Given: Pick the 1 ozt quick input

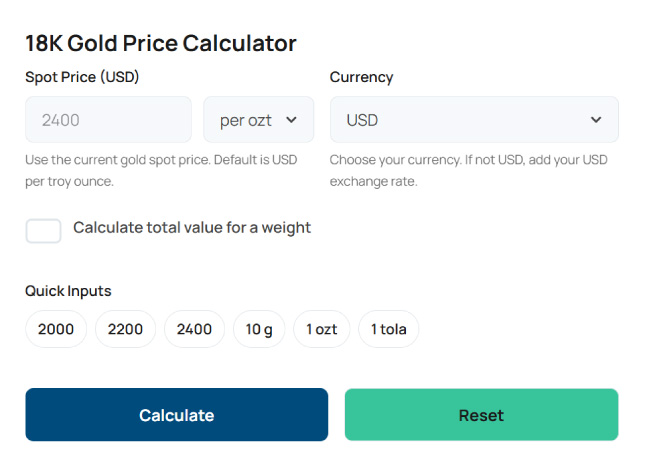Looking at the screenshot, I should [321, 329].
